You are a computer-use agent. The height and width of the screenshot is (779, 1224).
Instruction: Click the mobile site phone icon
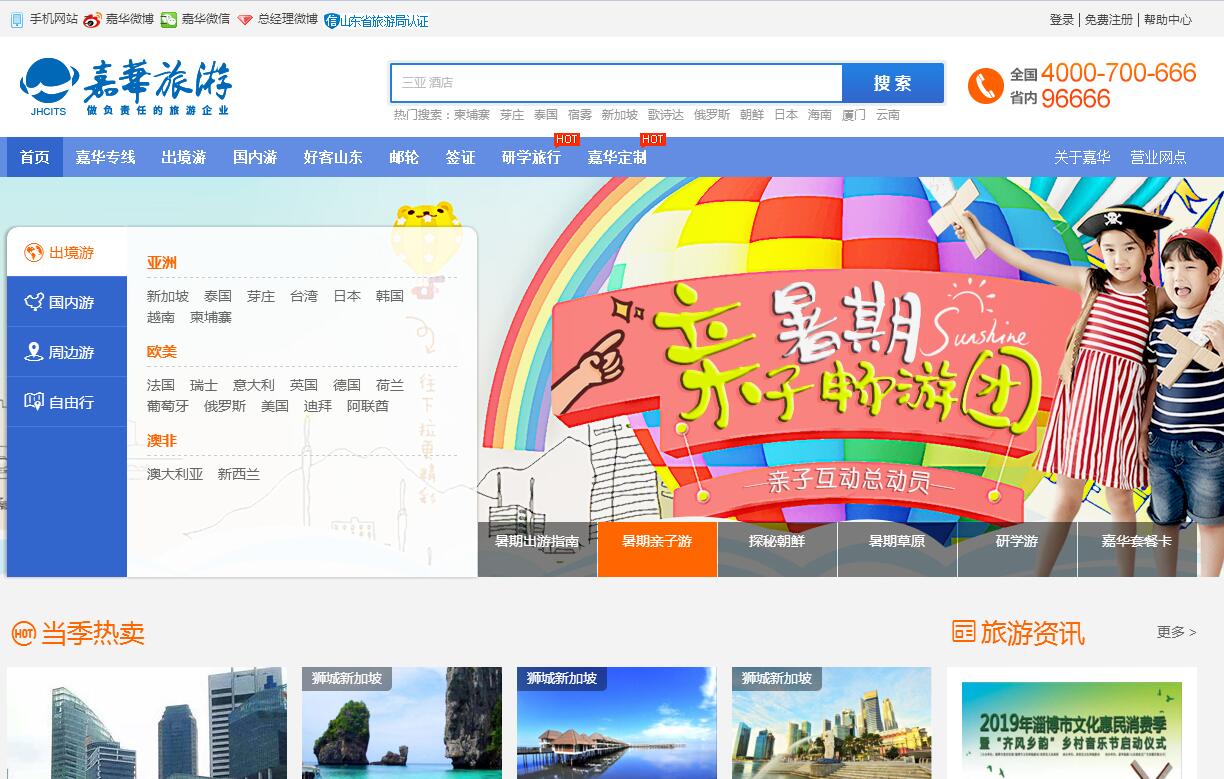pos(16,20)
